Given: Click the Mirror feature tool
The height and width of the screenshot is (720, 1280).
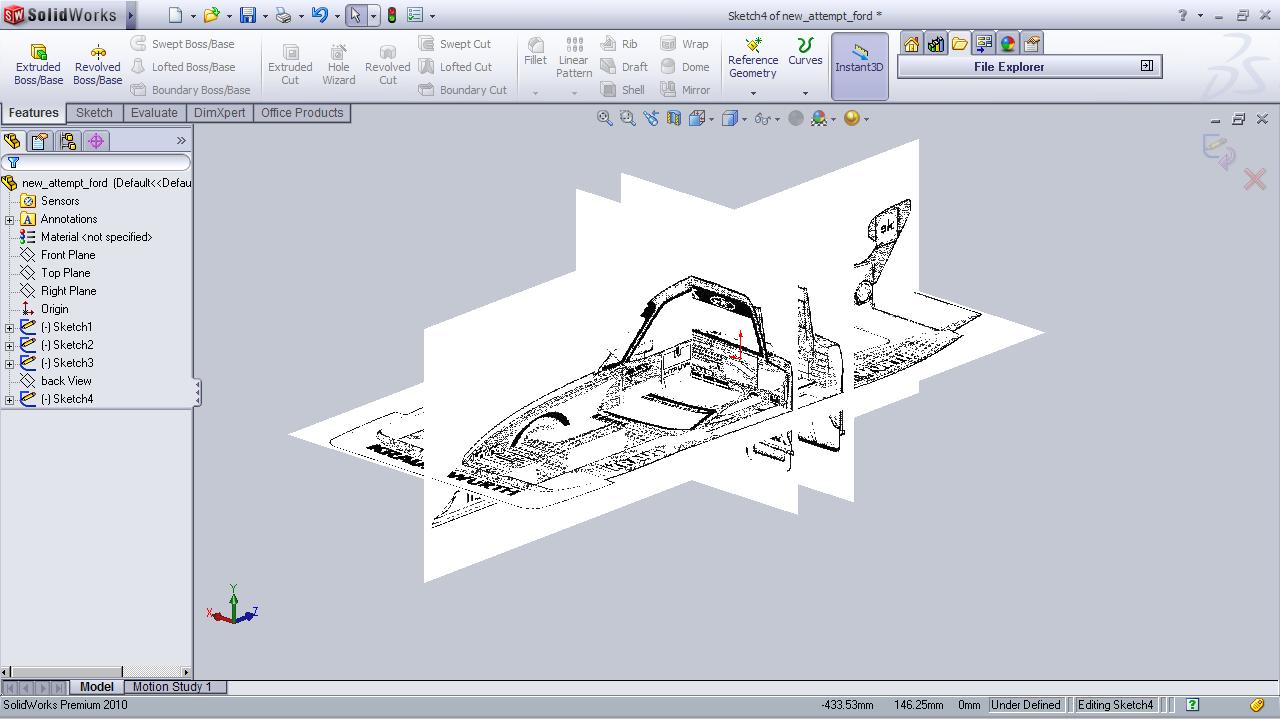Looking at the screenshot, I should pos(686,90).
